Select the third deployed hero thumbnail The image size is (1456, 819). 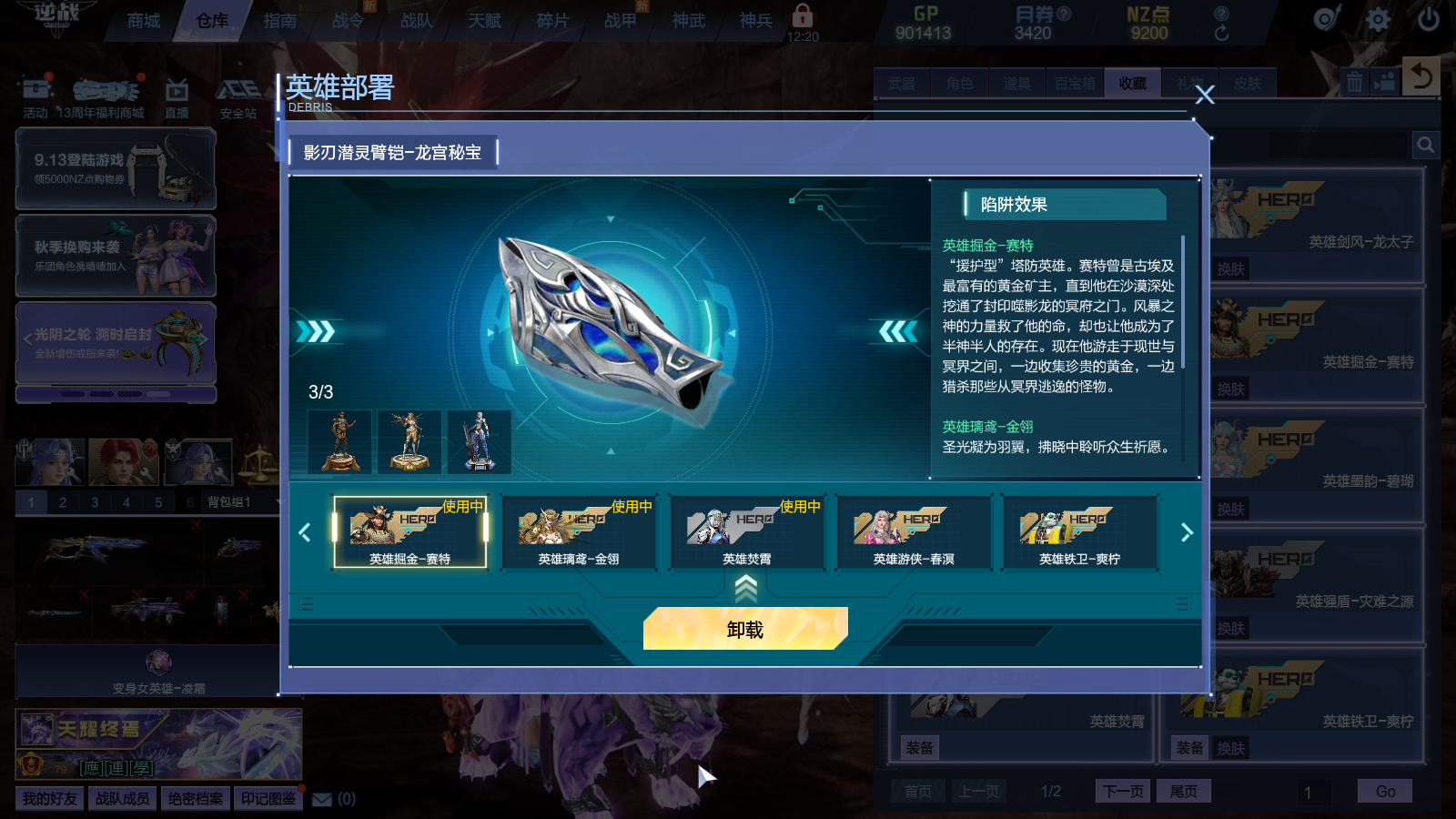(x=480, y=441)
